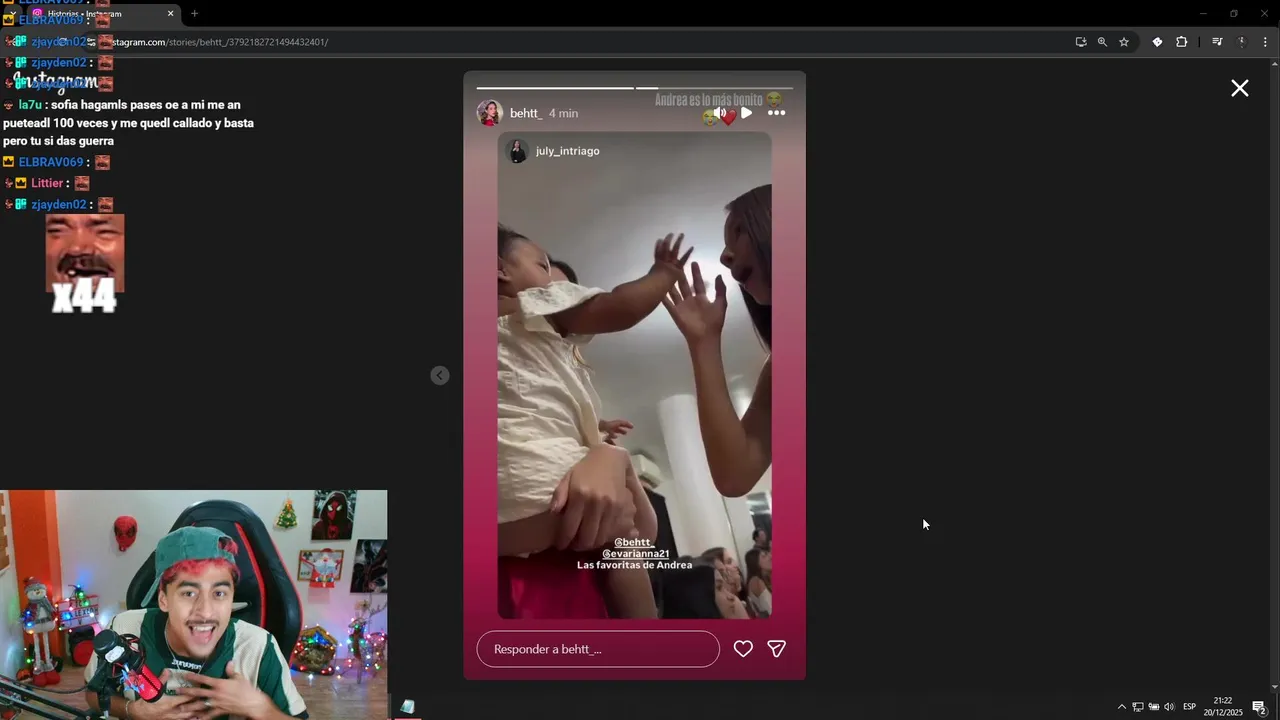Play the paused story
The width and height of the screenshot is (1280, 720).
746,113
